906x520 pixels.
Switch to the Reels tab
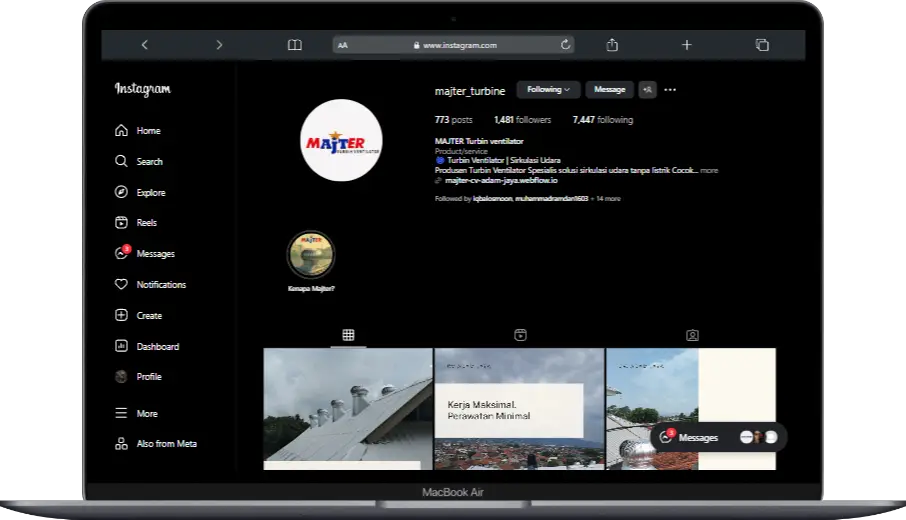[520, 335]
